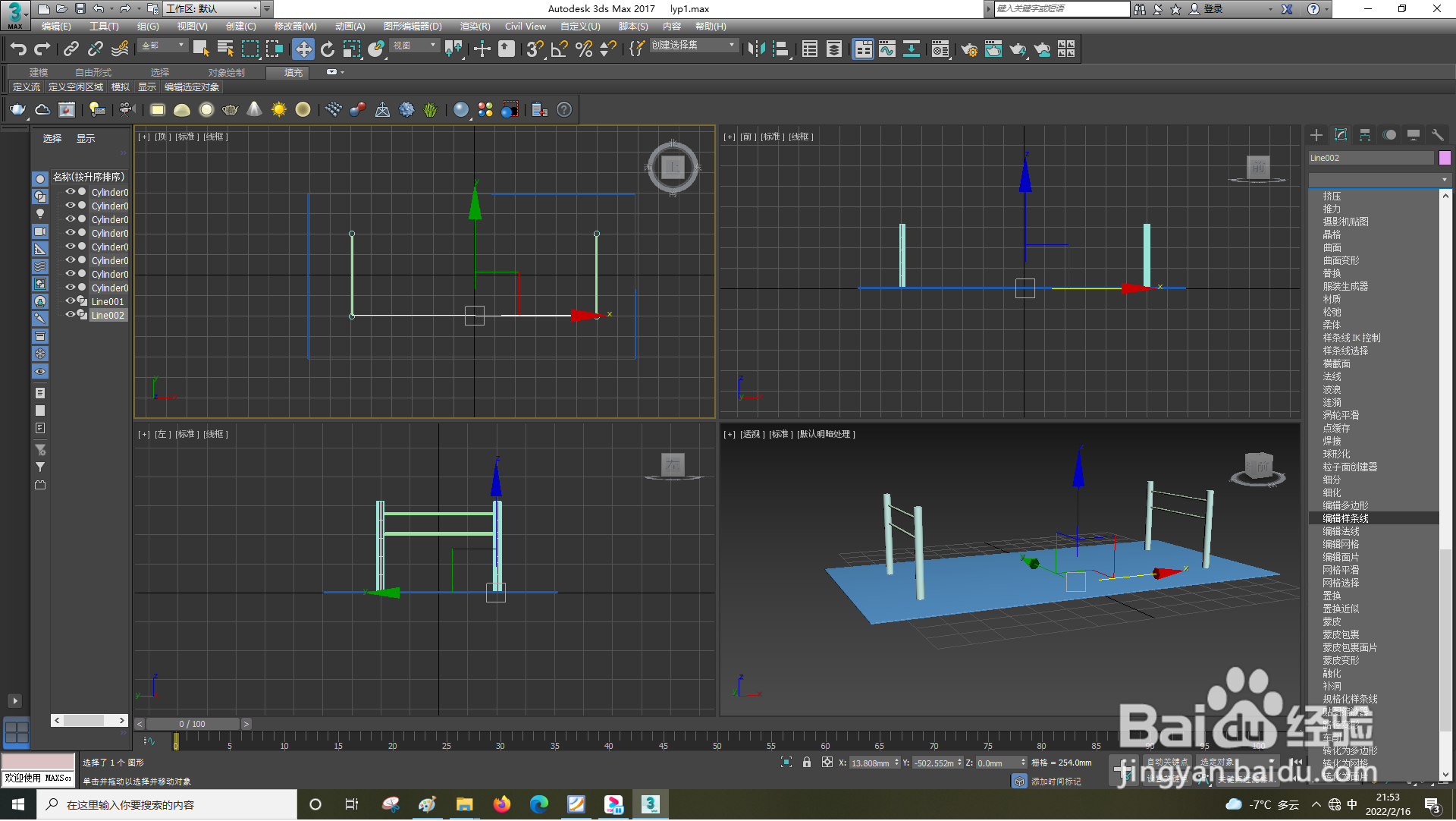This screenshot has height=821, width=1456.
Task: Open reference coordinate 视图 dropdown
Action: (415, 46)
